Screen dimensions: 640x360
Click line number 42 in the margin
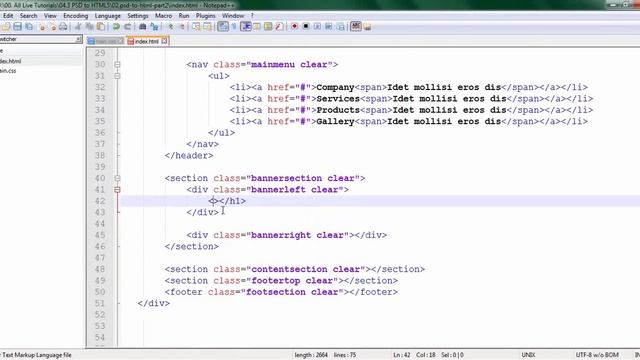click(100, 201)
